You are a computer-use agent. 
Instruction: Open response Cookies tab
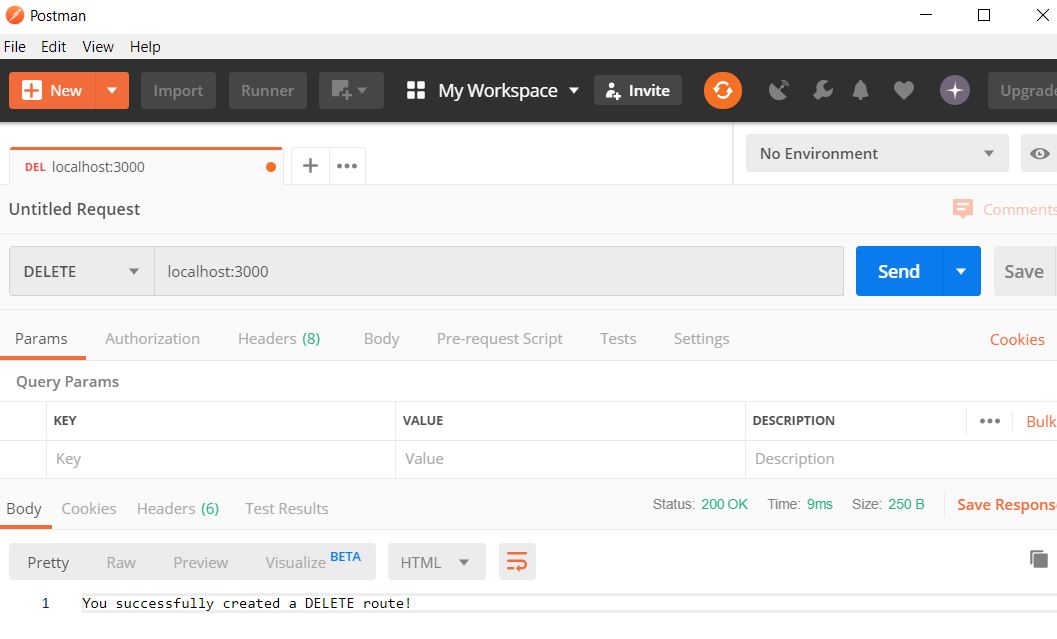[89, 508]
